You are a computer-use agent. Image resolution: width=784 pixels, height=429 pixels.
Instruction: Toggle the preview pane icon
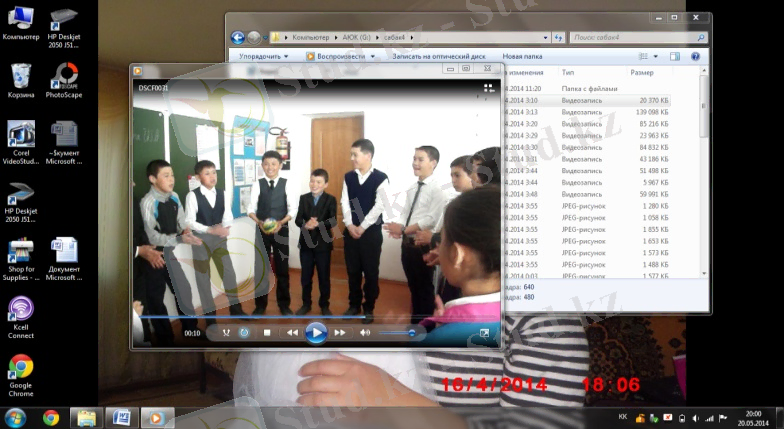(x=675, y=57)
